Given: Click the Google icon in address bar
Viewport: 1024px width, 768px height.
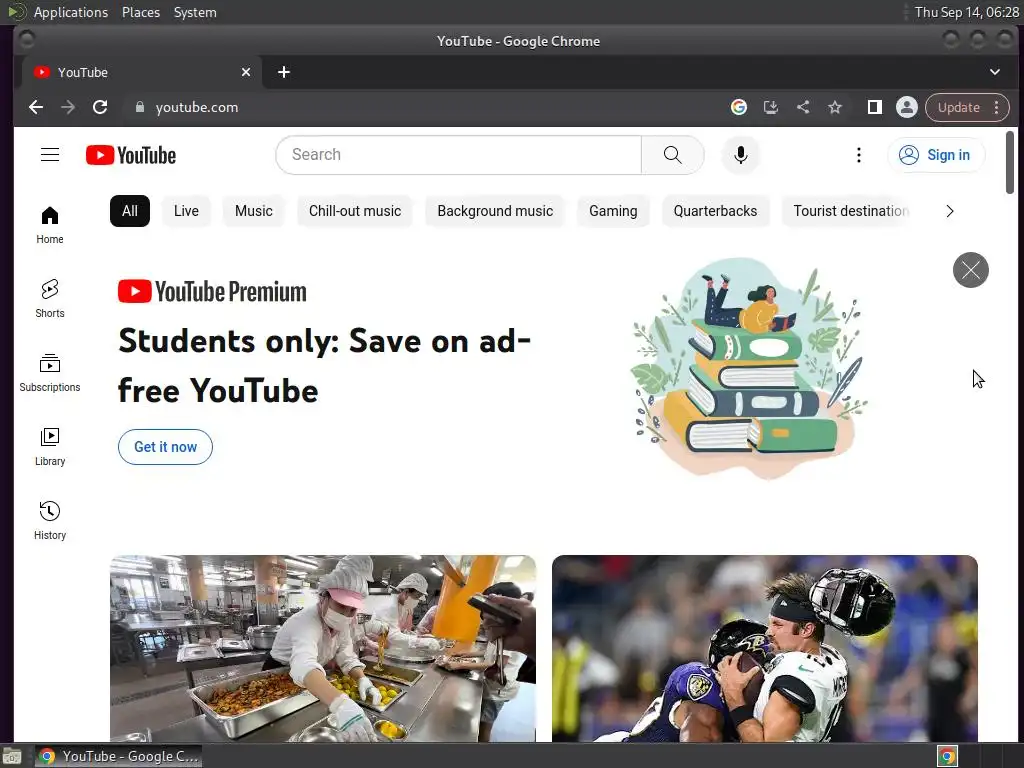Looking at the screenshot, I should tap(739, 107).
